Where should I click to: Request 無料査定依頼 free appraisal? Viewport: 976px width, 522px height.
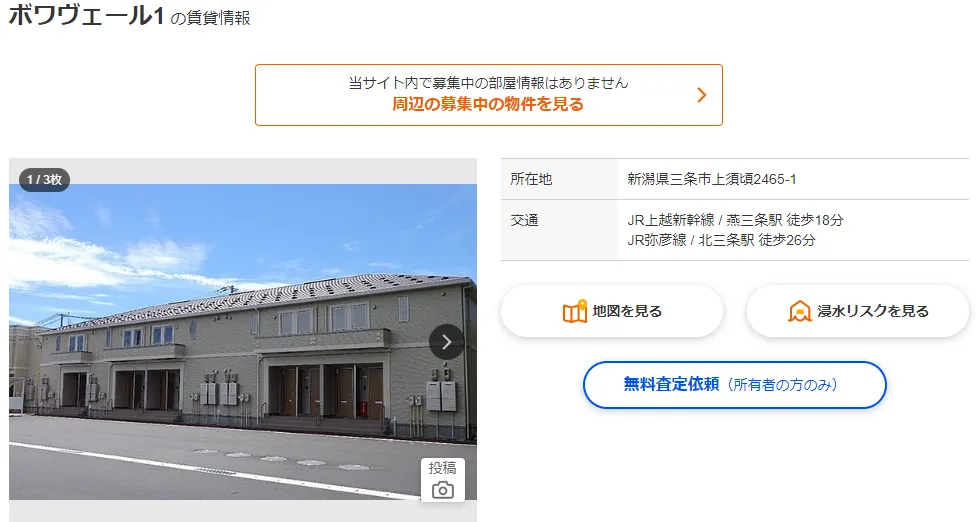(x=734, y=385)
